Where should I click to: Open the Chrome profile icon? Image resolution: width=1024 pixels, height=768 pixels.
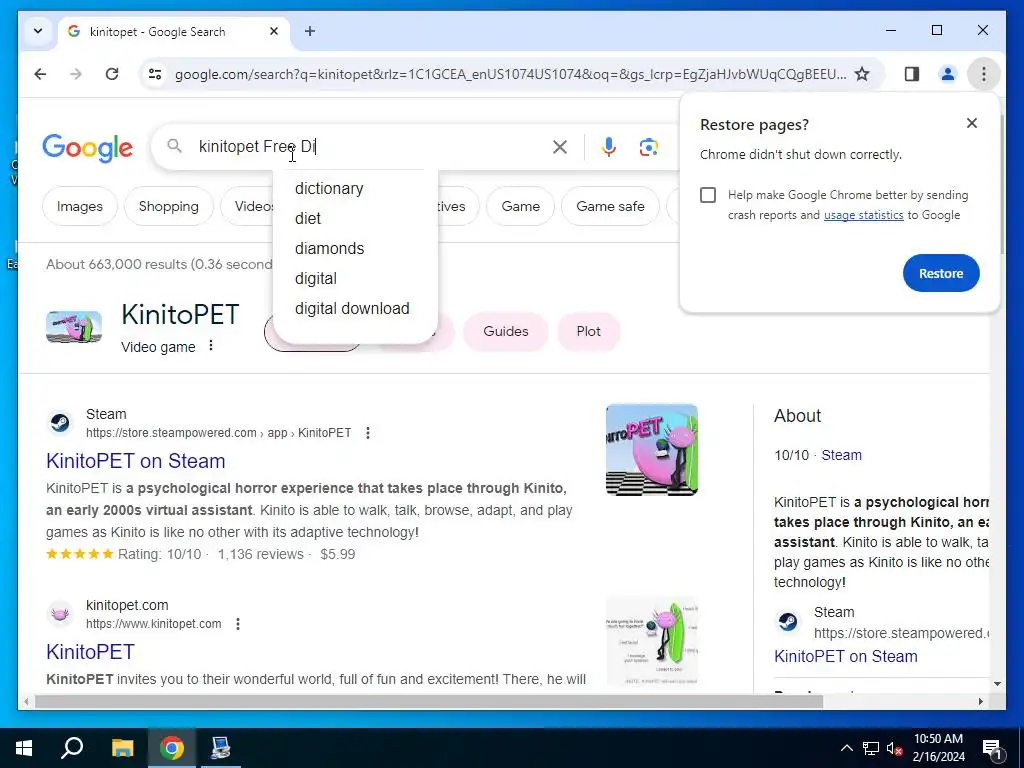pos(948,74)
